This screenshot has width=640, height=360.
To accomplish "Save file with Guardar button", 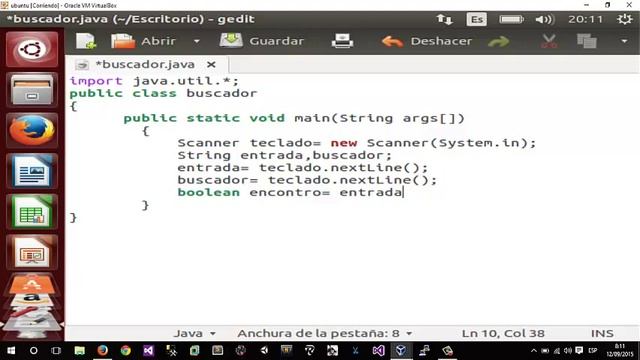I will point(262,41).
